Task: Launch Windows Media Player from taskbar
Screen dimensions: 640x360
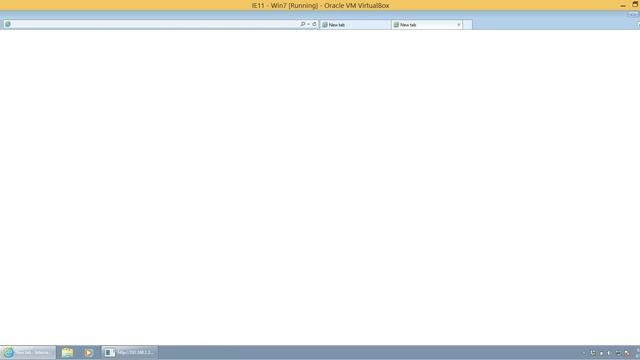Action: (89, 352)
